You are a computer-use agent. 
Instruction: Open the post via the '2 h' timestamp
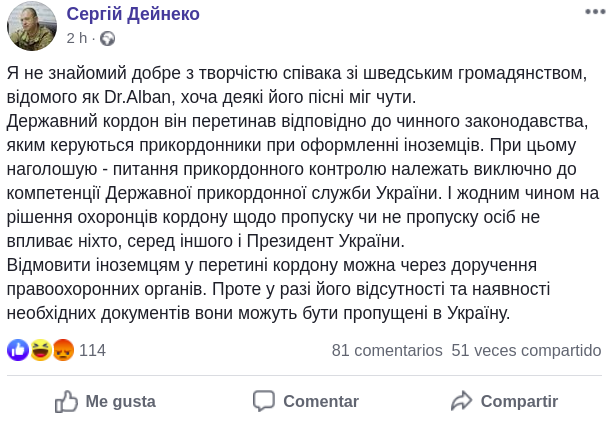pos(77,39)
